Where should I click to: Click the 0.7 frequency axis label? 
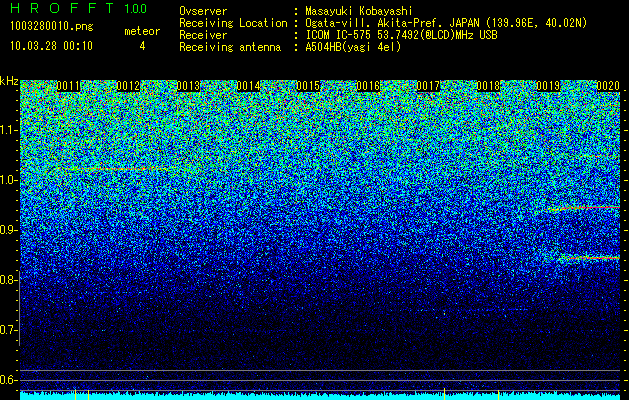click(x=9, y=330)
